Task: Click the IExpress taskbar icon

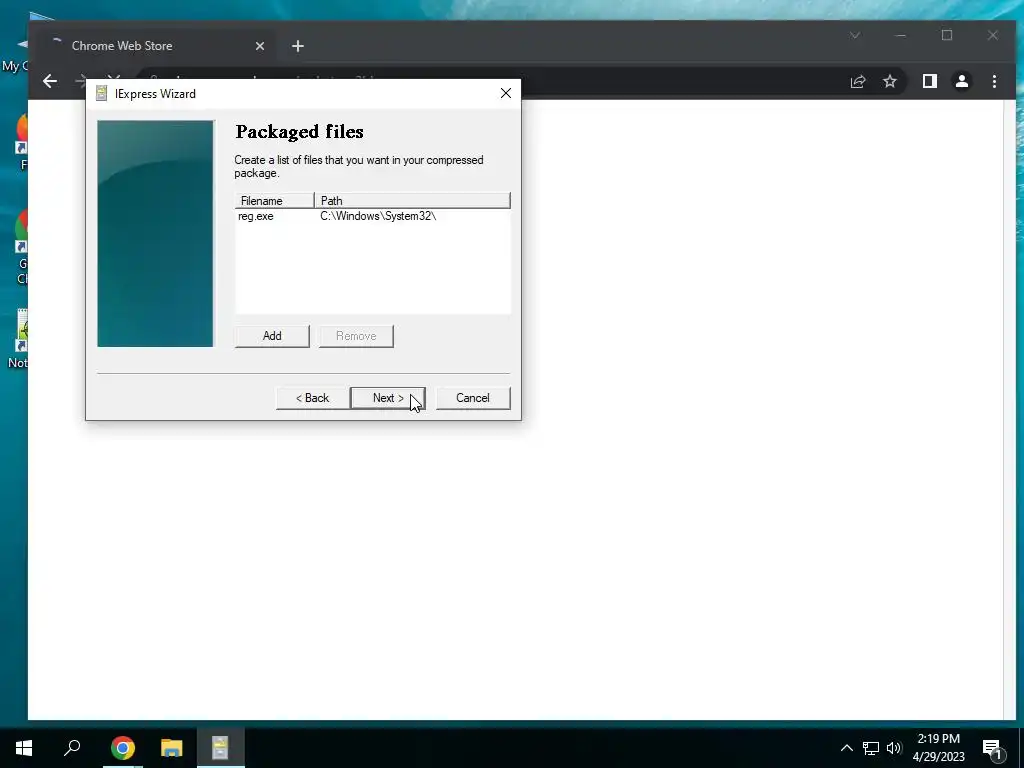Action: click(220, 748)
